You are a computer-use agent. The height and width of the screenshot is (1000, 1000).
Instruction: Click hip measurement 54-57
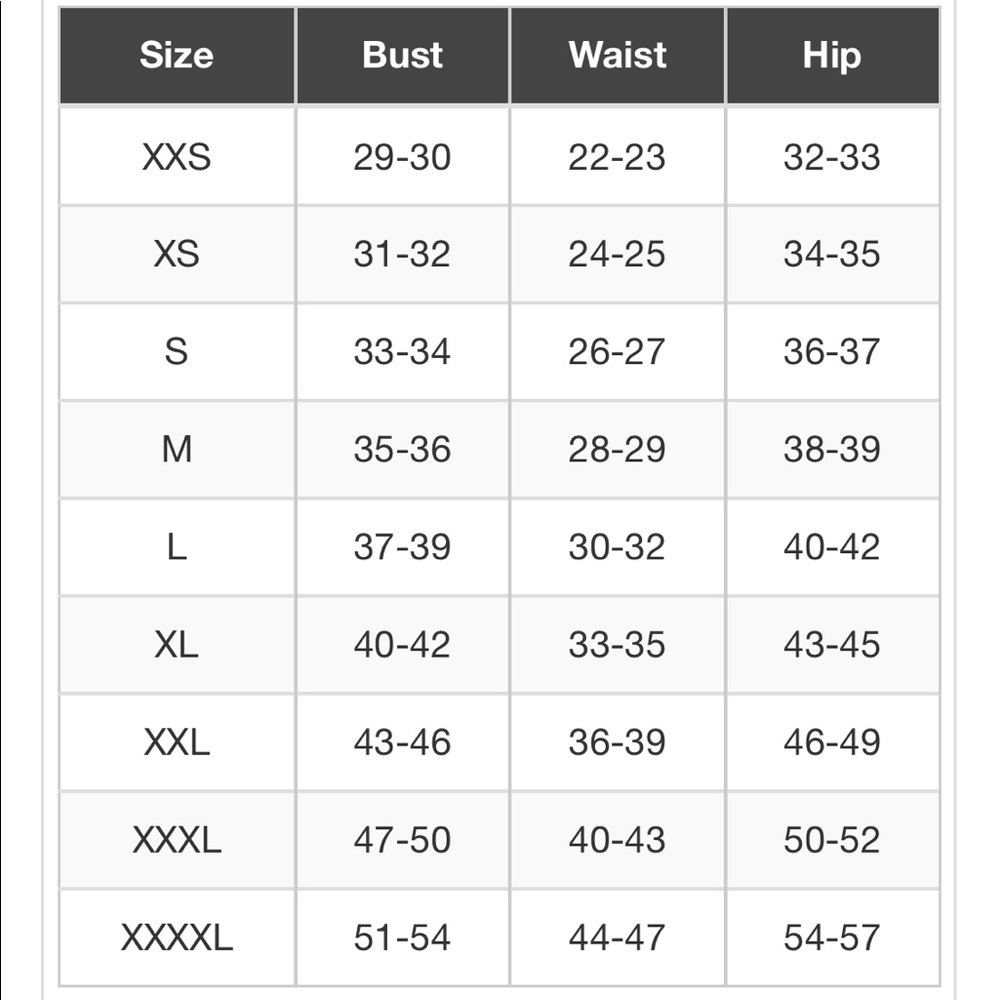coord(832,938)
